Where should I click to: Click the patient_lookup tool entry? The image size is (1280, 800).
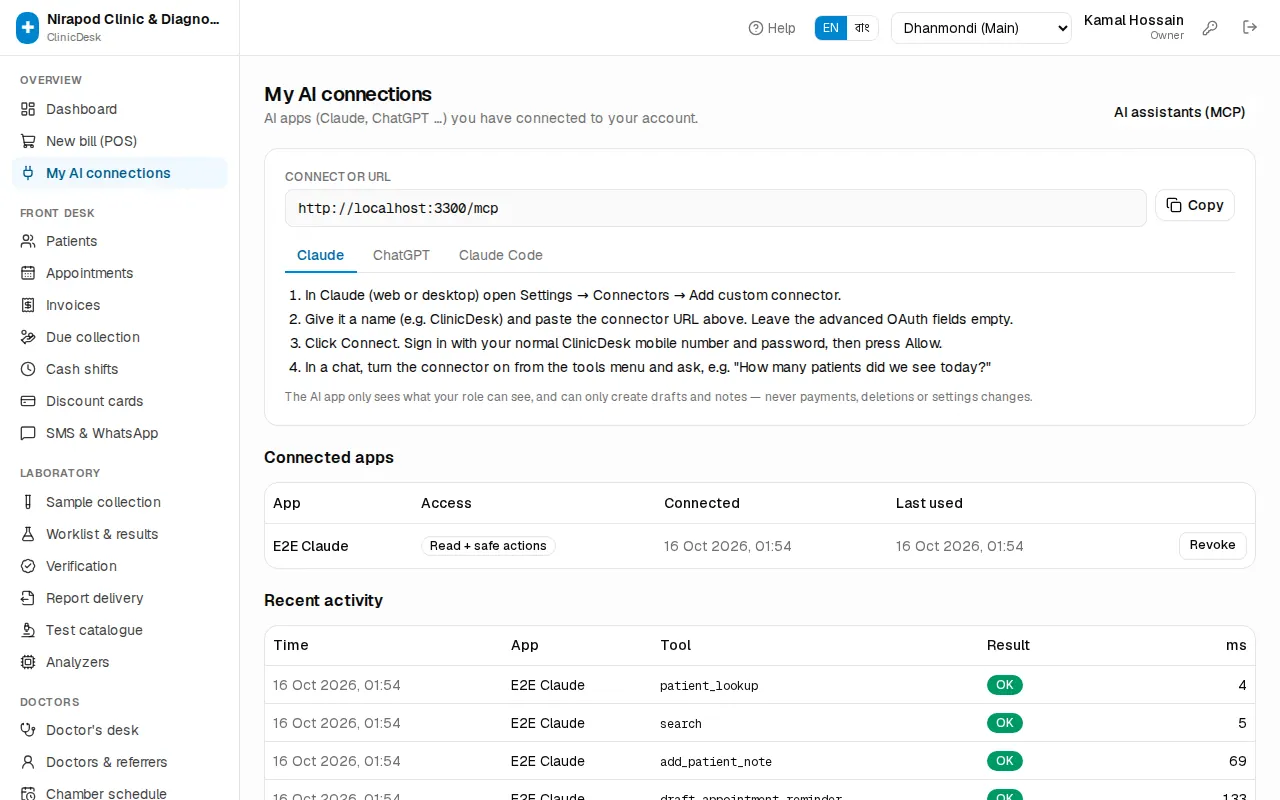tap(709, 686)
